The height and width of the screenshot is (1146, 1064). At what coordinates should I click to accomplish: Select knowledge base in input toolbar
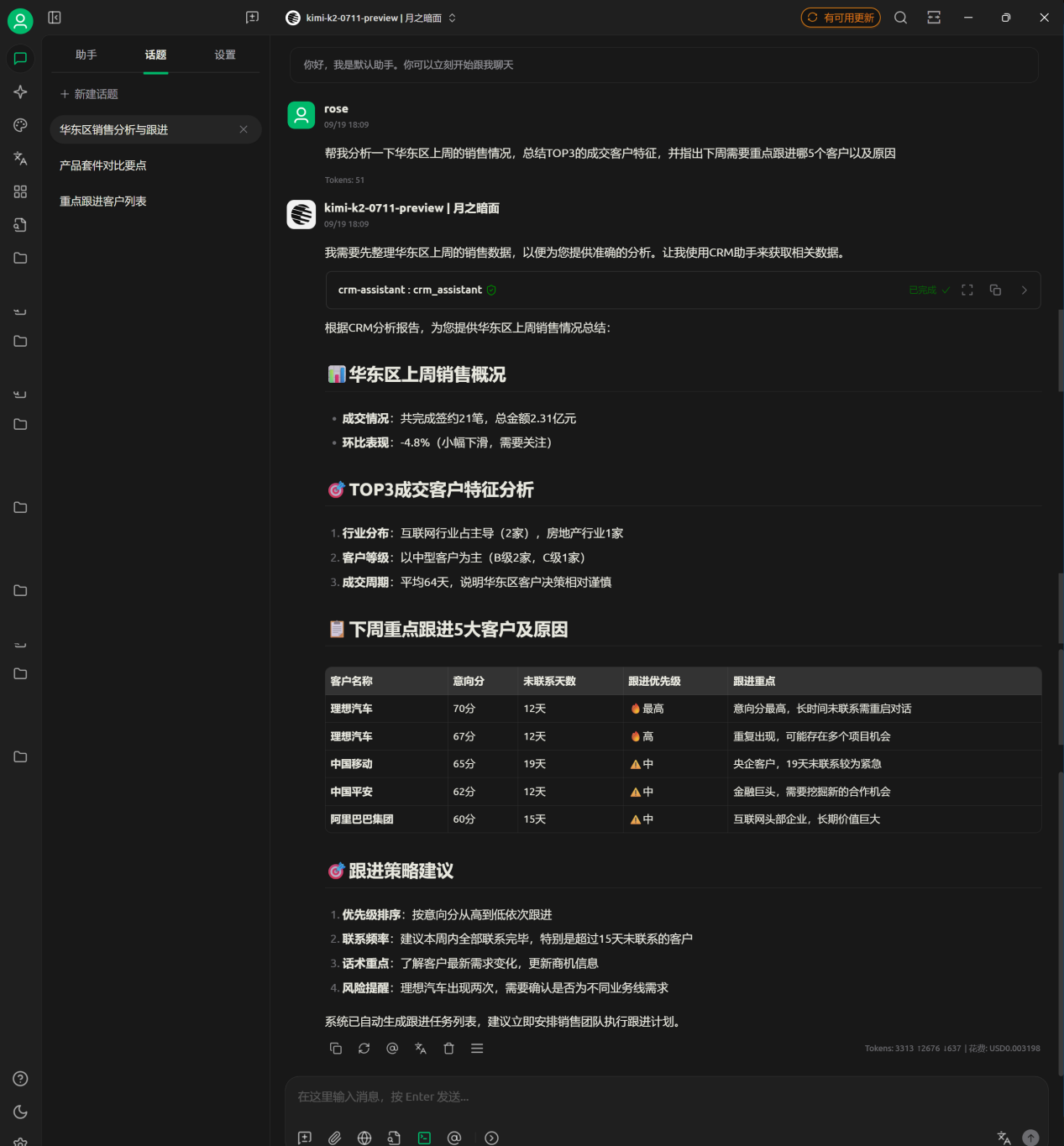click(394, 1138)
